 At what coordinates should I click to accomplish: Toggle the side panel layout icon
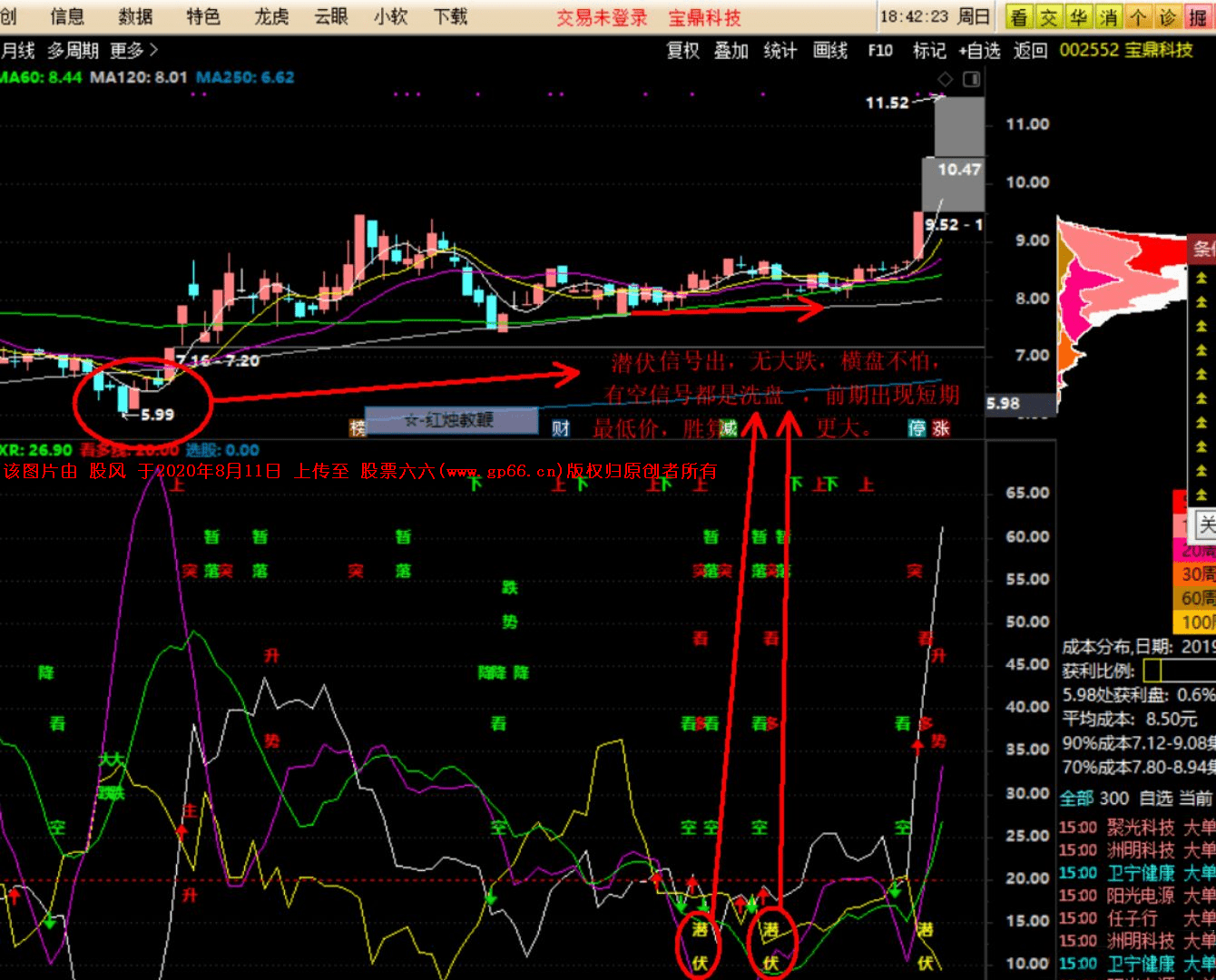click(971, 80)
